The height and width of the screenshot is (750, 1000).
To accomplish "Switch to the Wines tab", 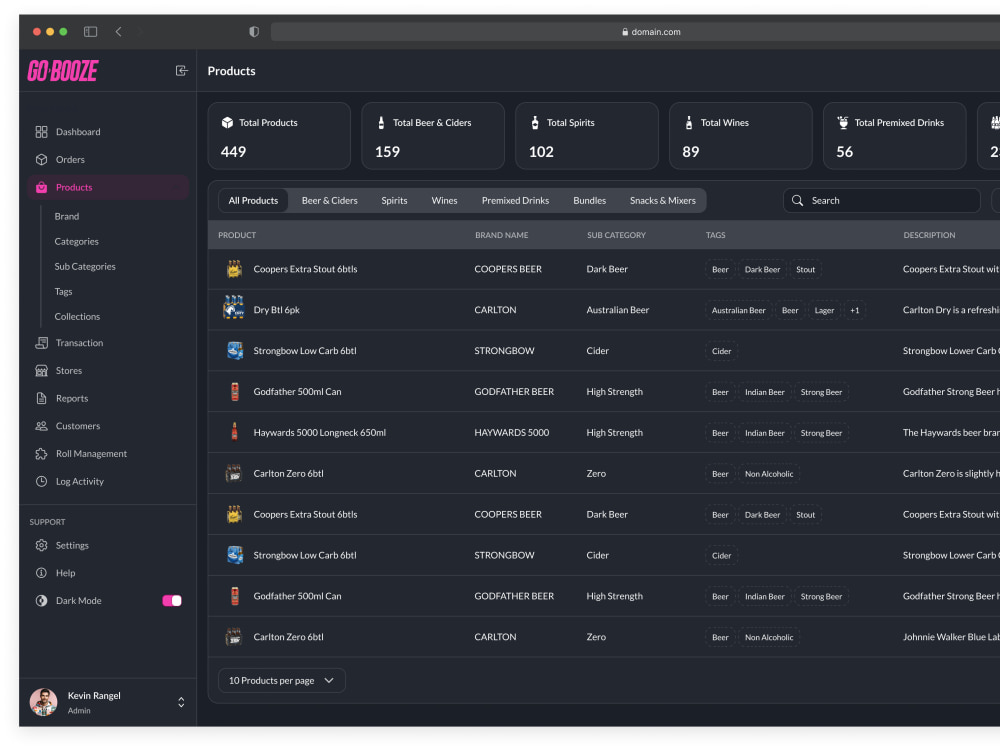I will (445, 200).
